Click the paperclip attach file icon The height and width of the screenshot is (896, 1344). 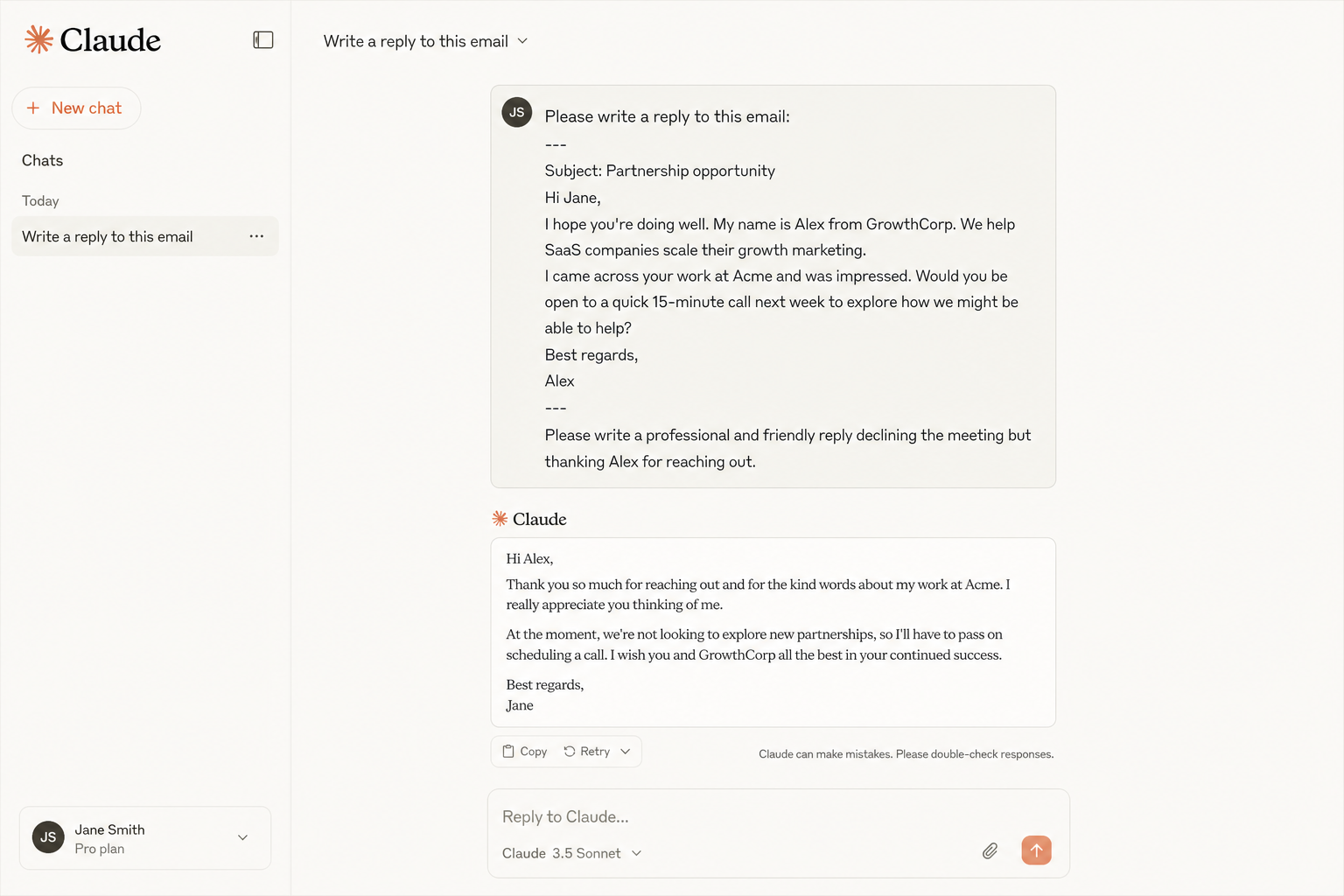990,850
